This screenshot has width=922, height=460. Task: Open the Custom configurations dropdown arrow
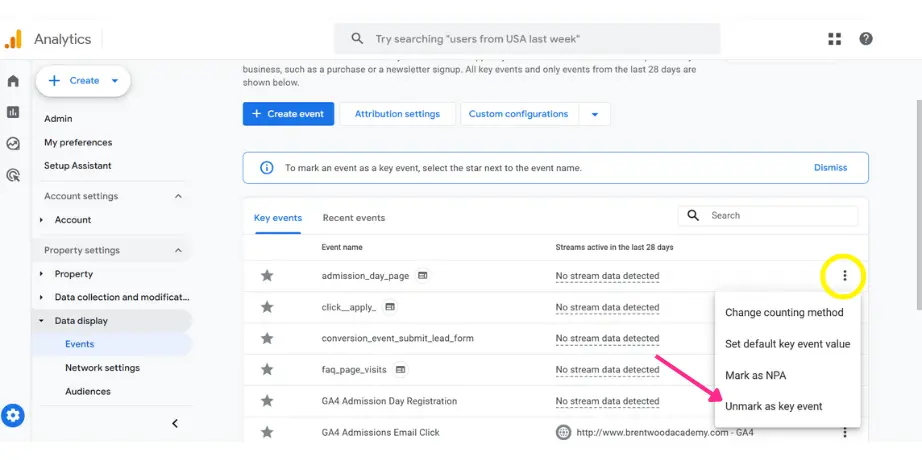pos(595,114)
